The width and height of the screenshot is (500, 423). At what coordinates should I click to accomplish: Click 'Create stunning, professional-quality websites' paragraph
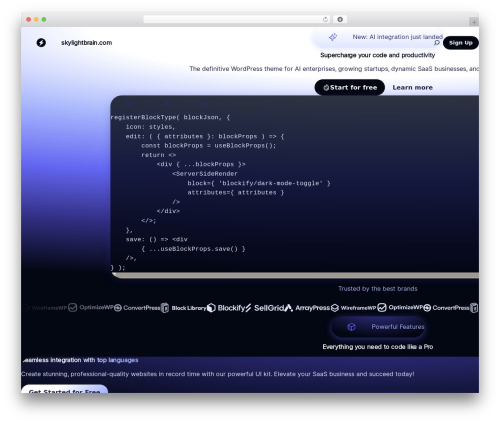218,374
